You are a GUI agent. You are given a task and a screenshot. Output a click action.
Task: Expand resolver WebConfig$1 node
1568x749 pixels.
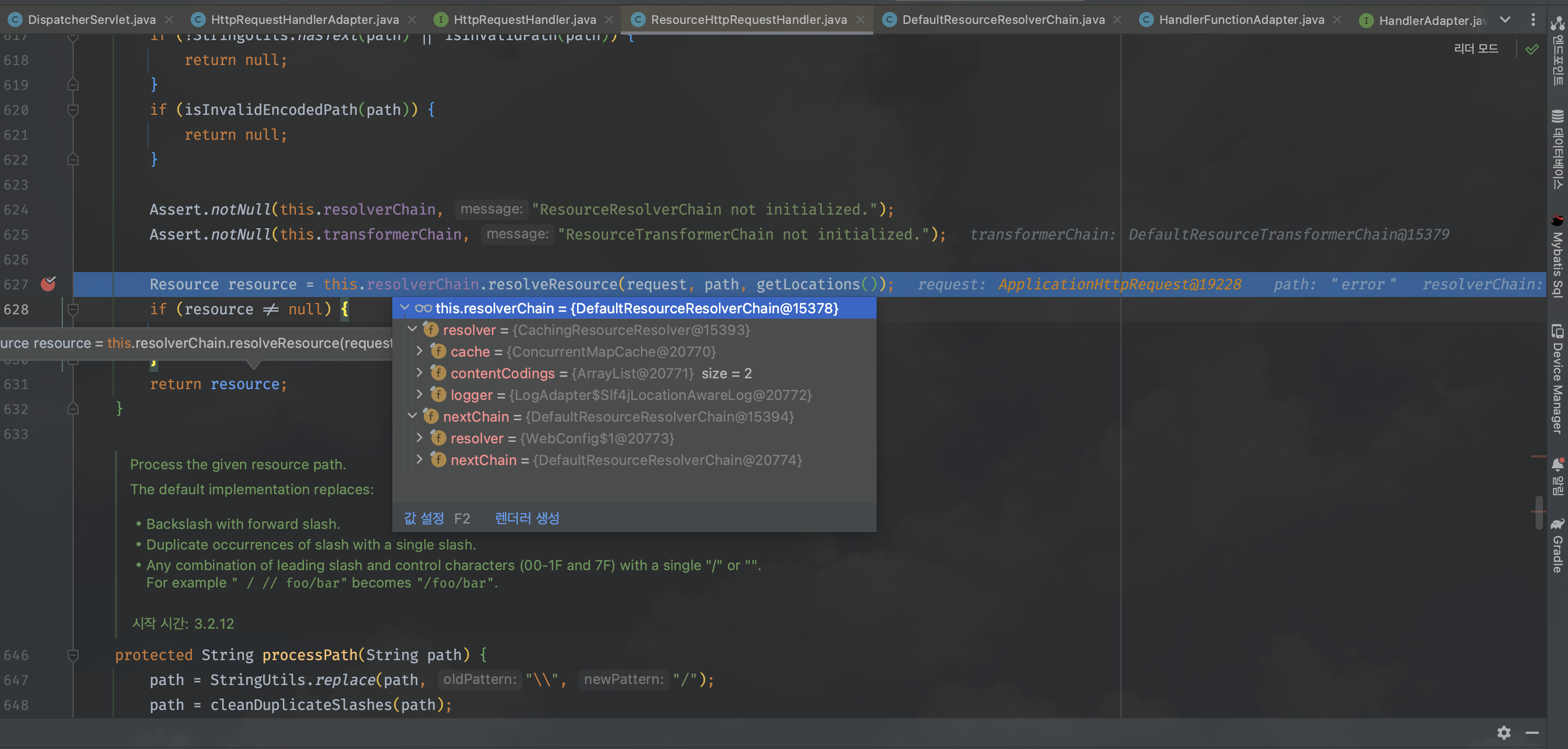point(419,438)
